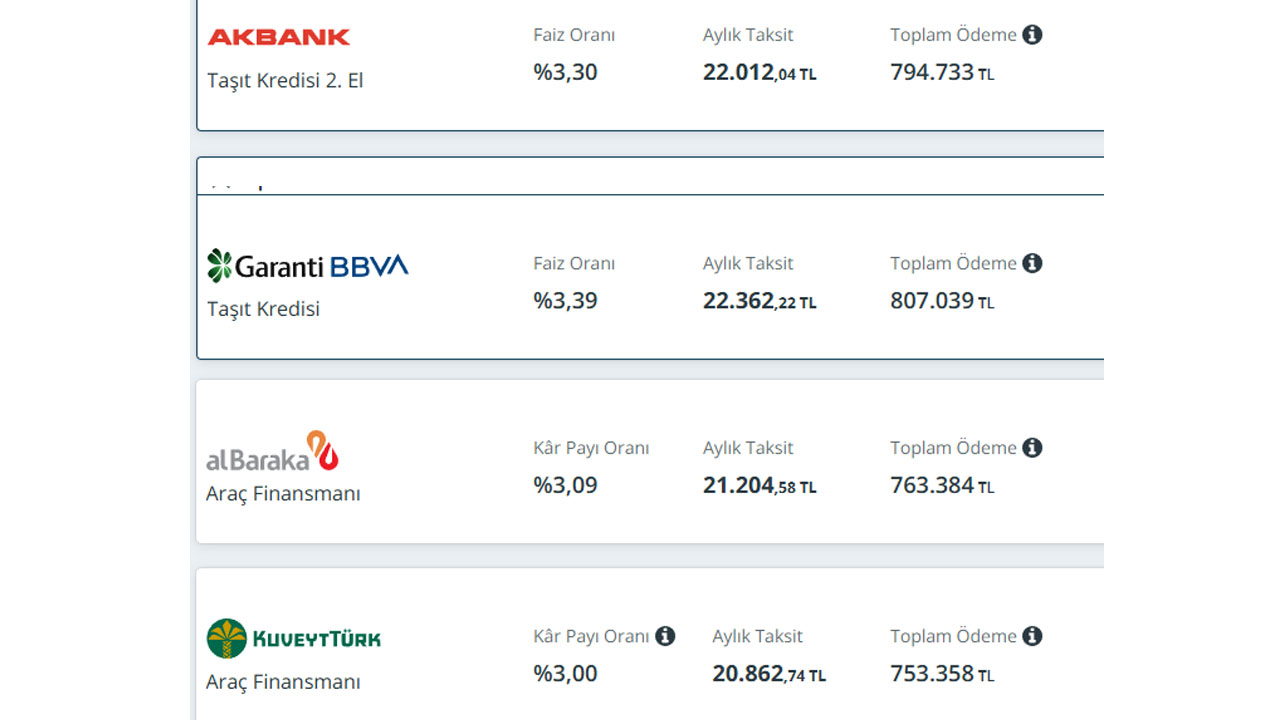This screenshot has height=720, width=1280.
Task: Click info icon beside Kuveyt Türk Toplam Ödeme
Action: (x=1032, y=636)
